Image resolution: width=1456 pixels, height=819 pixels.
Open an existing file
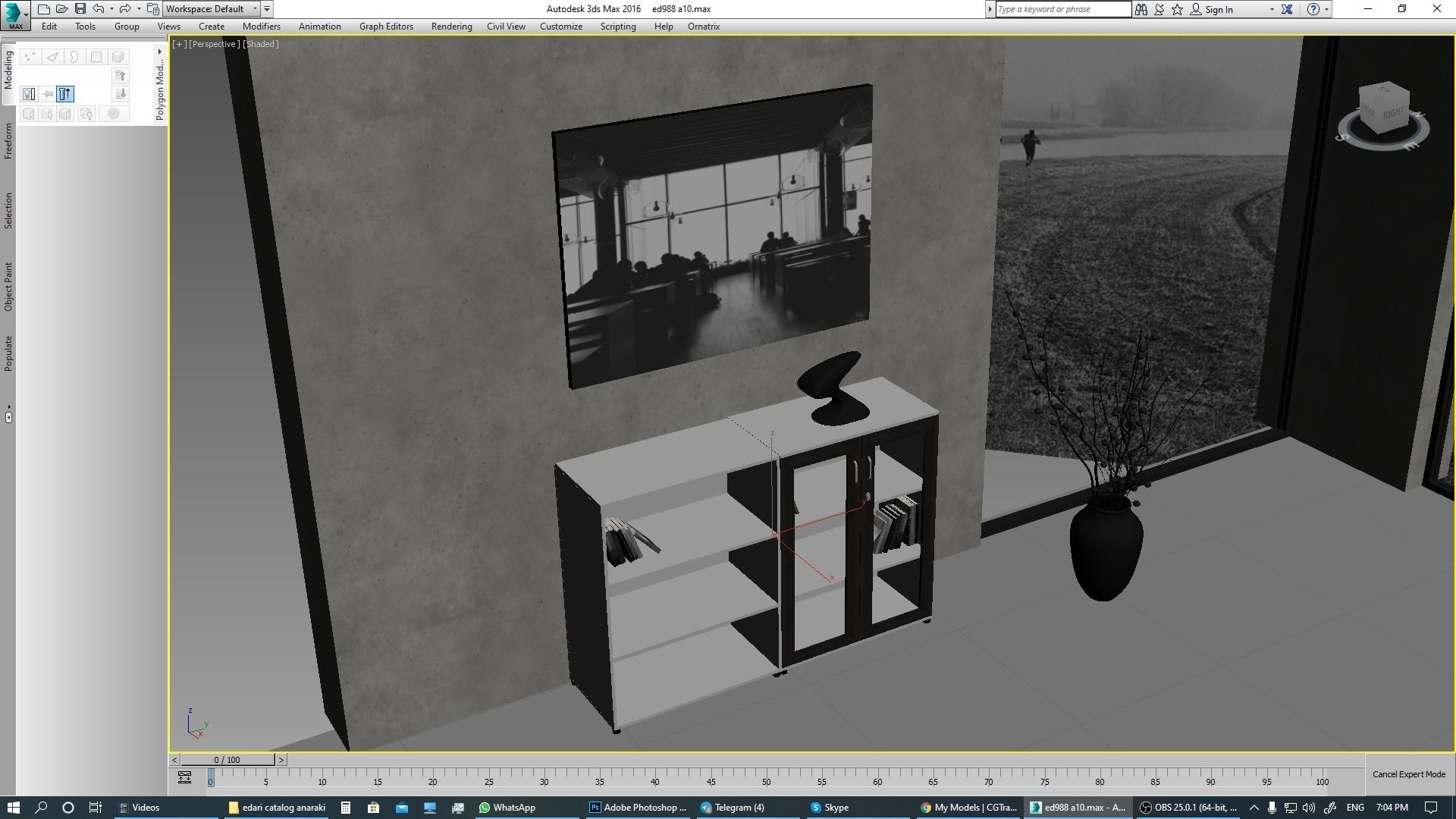62,9
